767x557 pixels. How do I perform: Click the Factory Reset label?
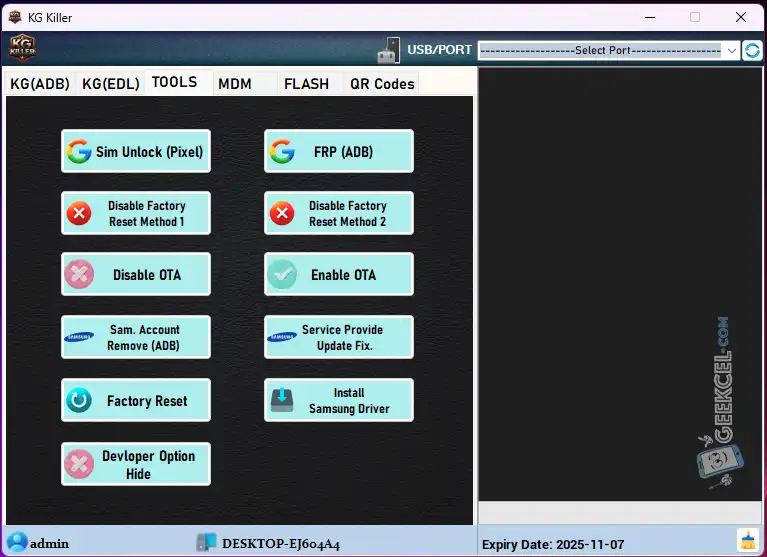pyautogui.click(x=147, y=401)
